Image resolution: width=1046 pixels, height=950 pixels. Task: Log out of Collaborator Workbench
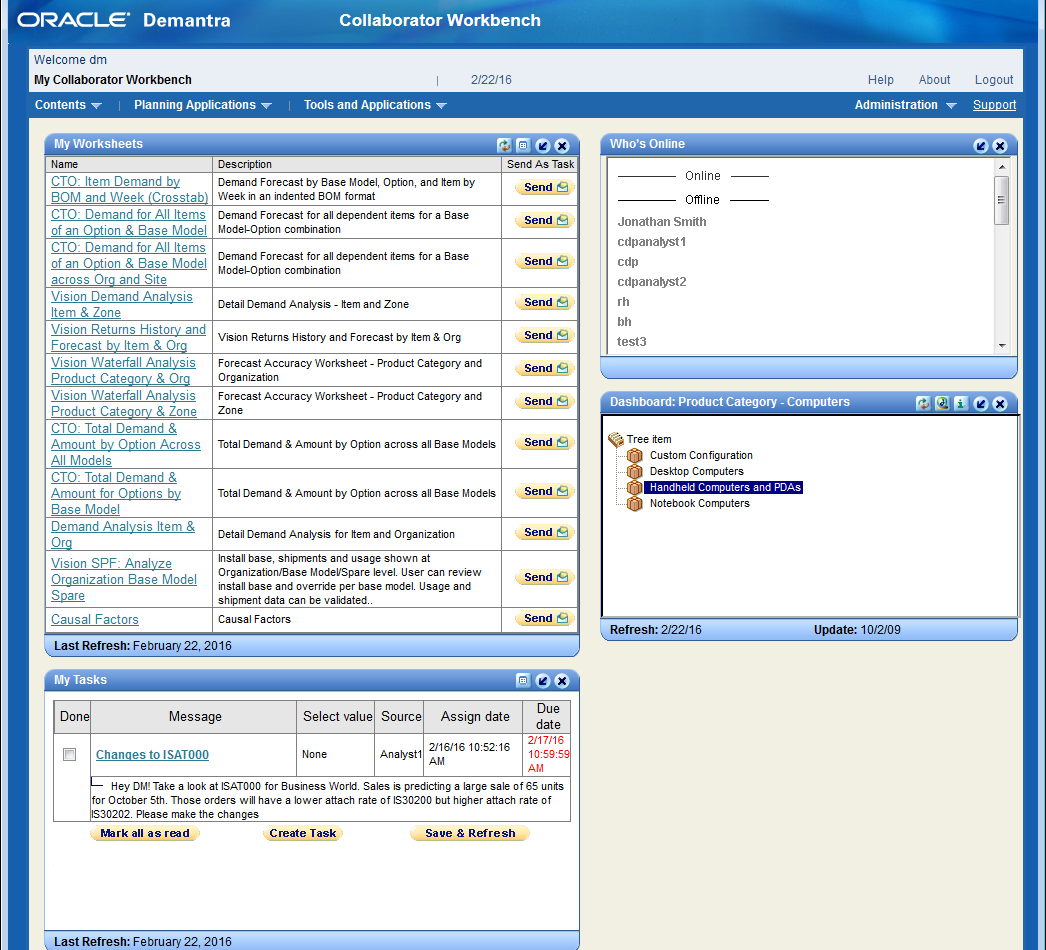click(x=993, y=80)
